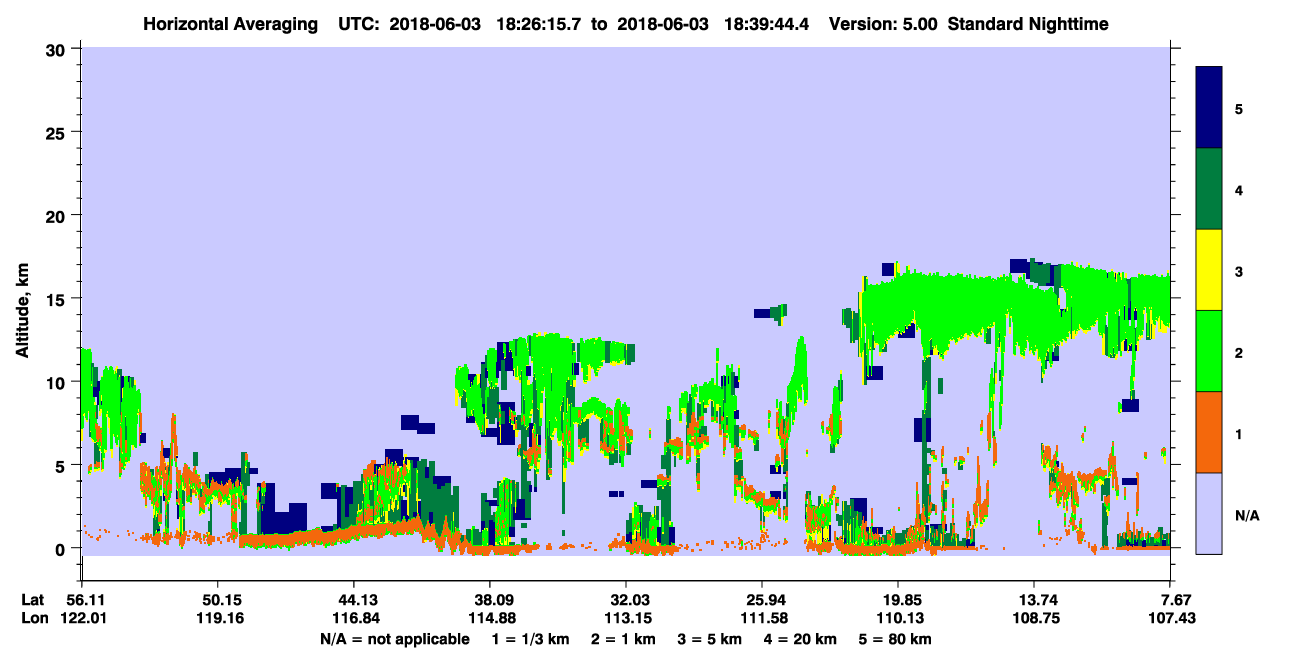The width and height of the screenshot is (1300, 667).
Task: Click the 'Lon' axis row label
Action: (33, 619)
